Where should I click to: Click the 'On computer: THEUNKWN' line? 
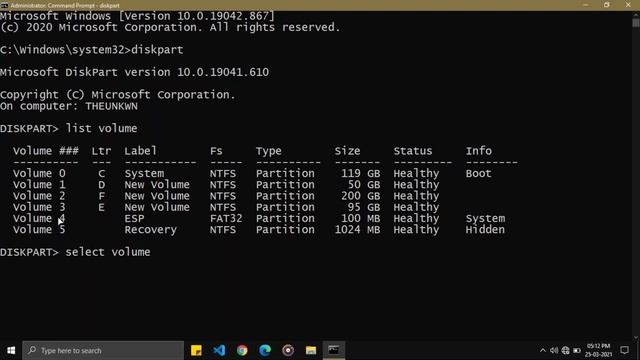[69, 107]
